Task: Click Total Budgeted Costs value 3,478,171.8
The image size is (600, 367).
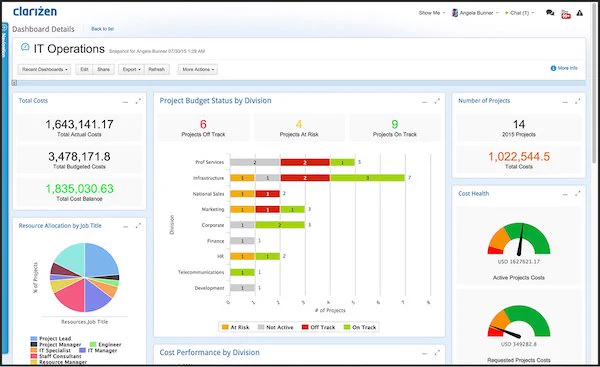Action: click(x=79, y=157)
